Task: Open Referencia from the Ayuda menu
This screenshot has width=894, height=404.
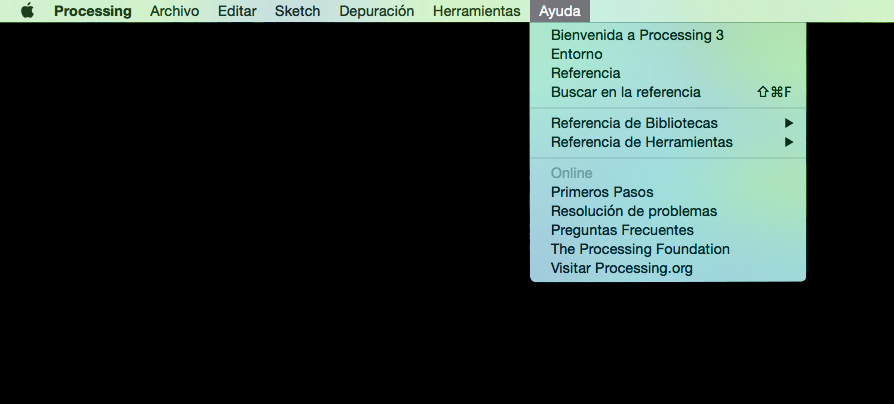Action: tap(586, 73)
